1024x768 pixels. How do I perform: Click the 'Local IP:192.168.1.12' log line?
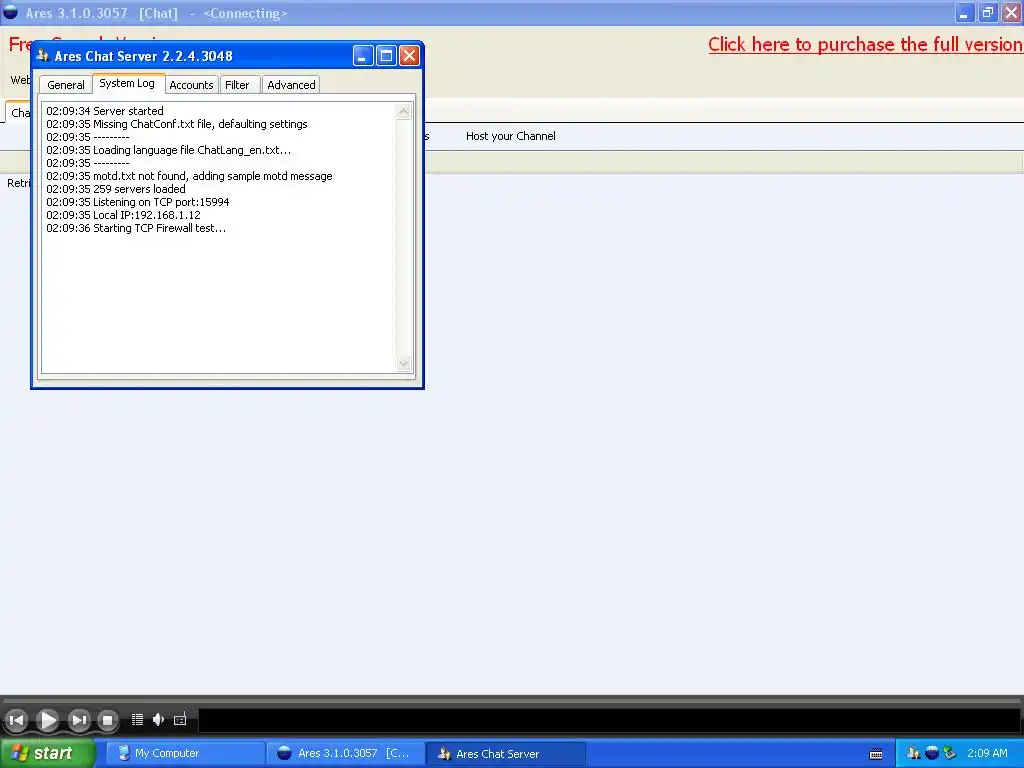(x=123, y=216)
